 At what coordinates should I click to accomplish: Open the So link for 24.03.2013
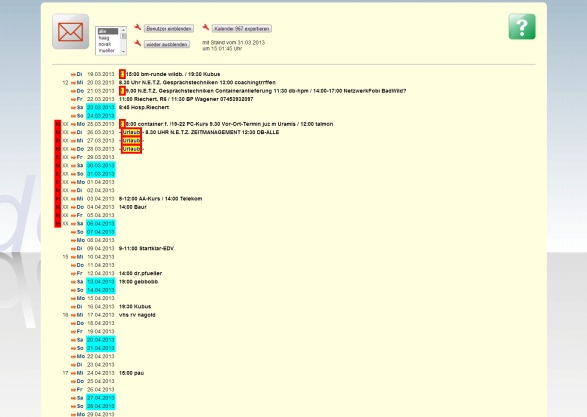pos(80,116)
